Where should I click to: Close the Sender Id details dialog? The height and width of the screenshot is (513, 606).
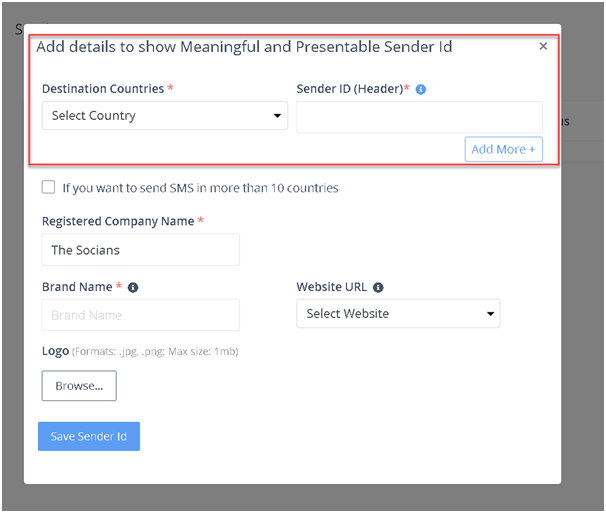point(543,46)
